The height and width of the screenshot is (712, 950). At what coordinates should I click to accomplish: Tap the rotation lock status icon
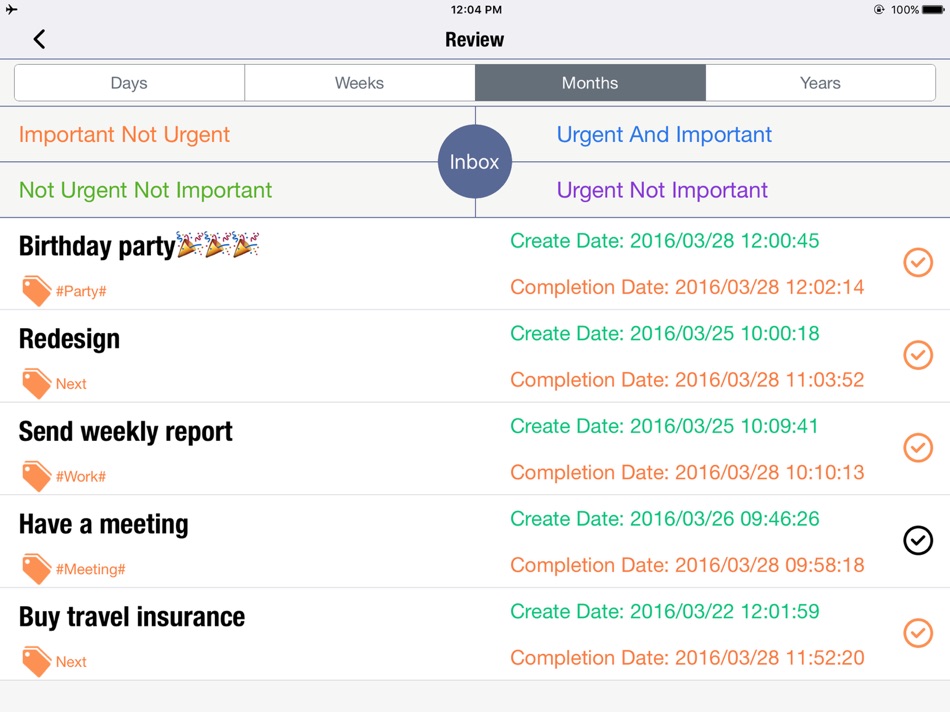pos(879,10)
